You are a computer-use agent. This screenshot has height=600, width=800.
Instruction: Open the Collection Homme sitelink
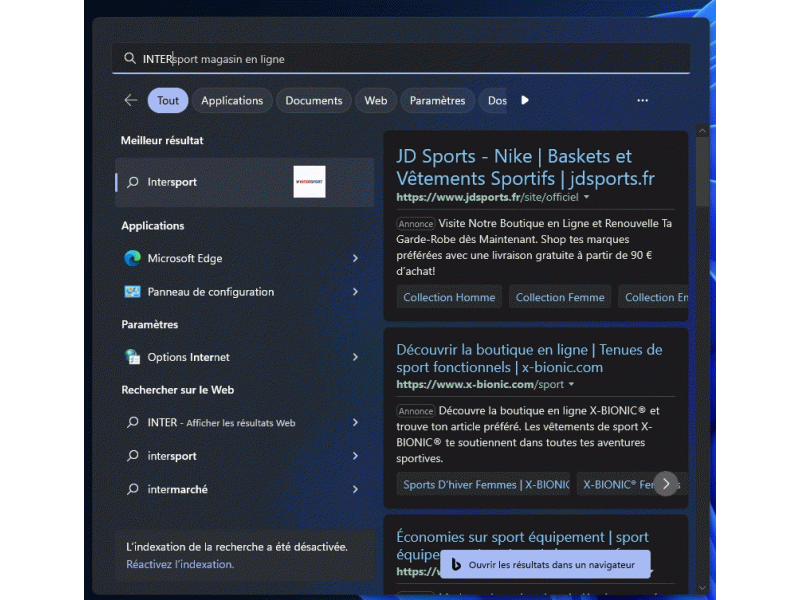tap(449, 297)
